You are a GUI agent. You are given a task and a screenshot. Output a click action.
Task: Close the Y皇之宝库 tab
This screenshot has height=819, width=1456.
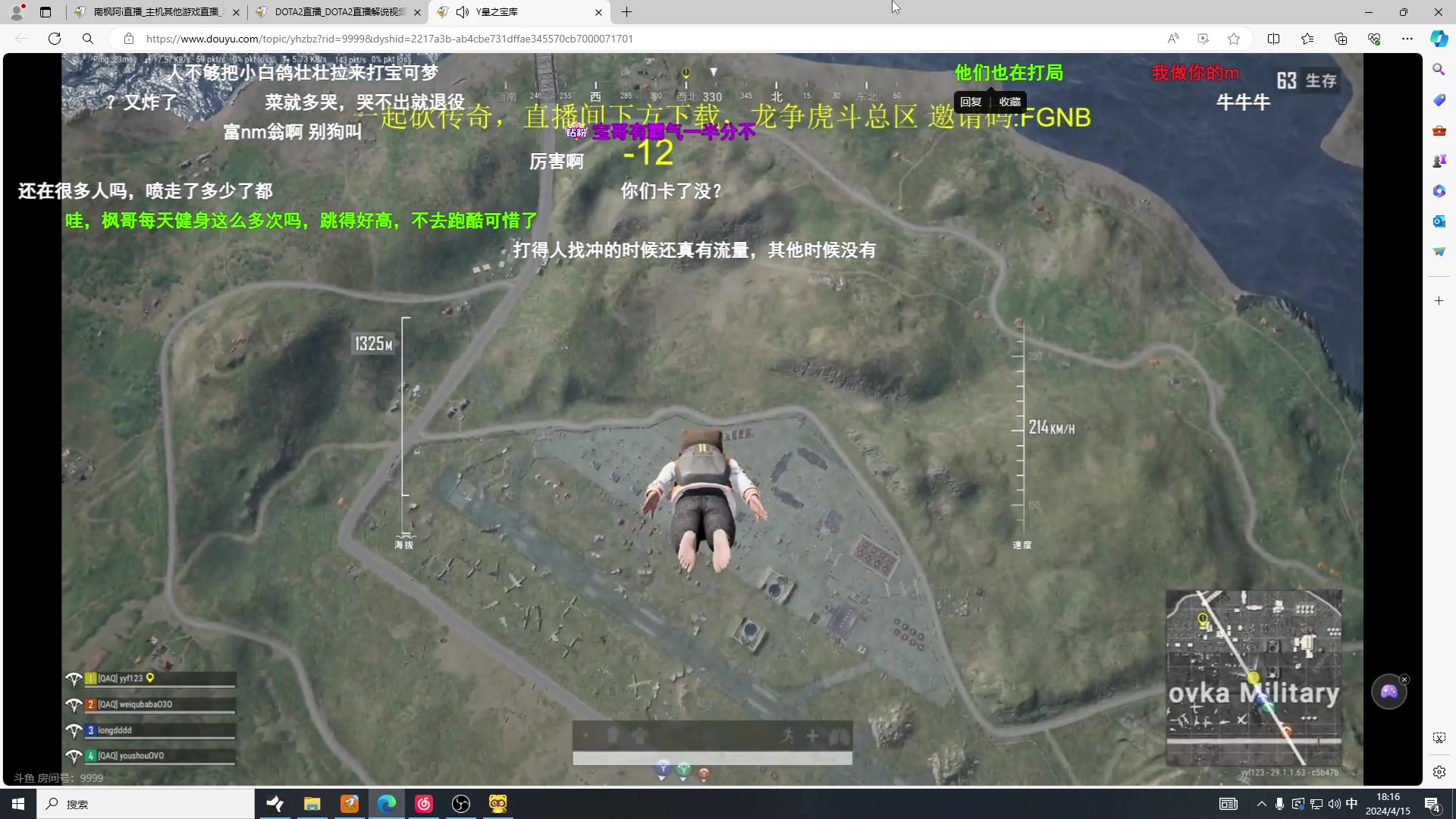598,12
